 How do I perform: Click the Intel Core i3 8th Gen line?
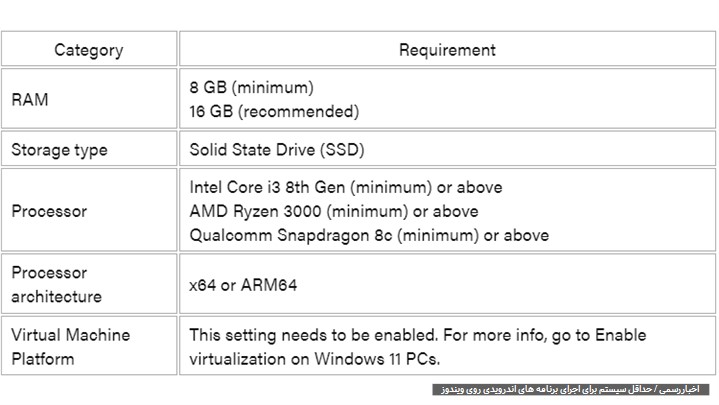[x=346, y=187]
